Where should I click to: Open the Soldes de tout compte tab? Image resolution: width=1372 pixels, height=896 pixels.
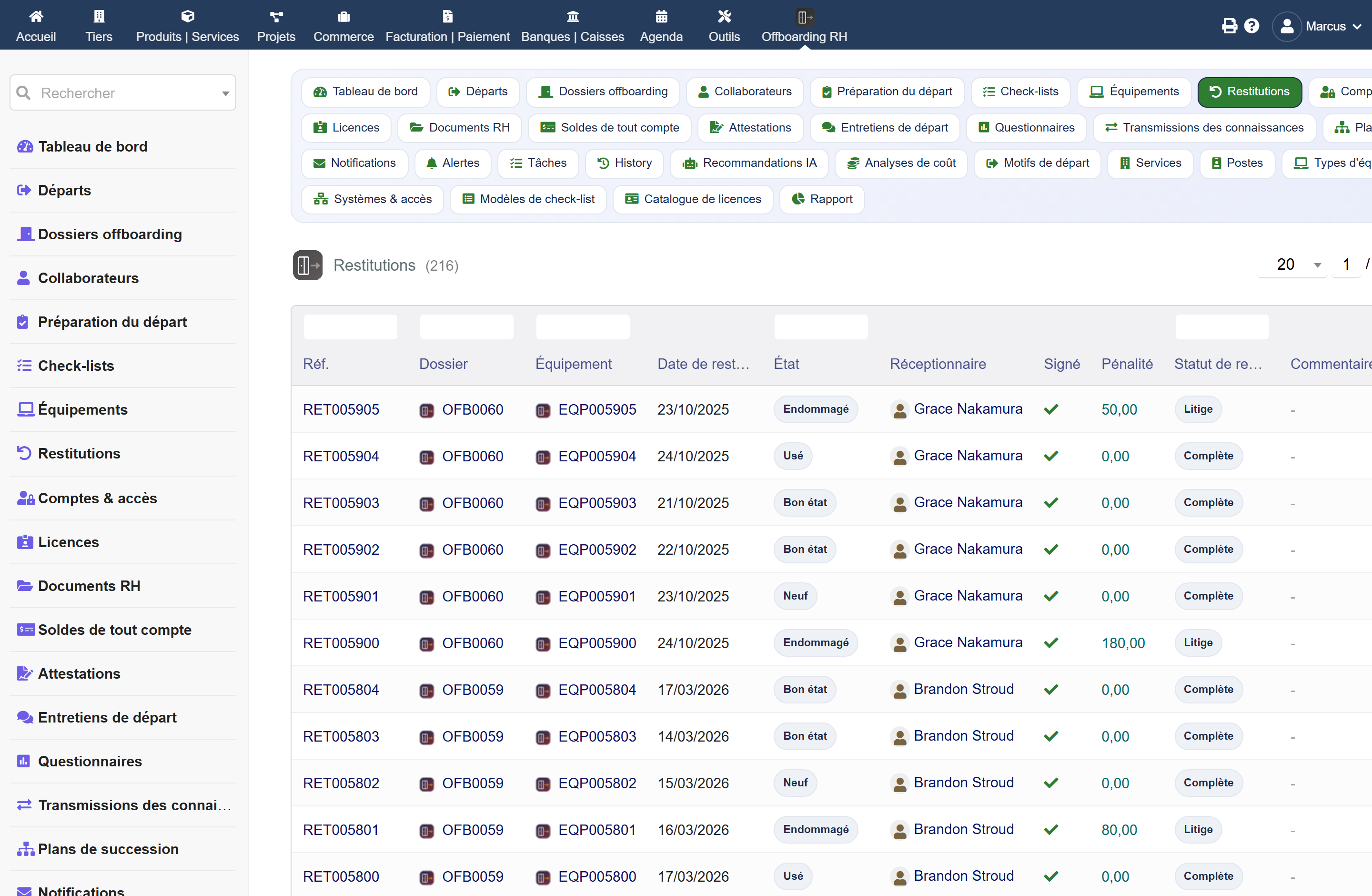[610, 127]
